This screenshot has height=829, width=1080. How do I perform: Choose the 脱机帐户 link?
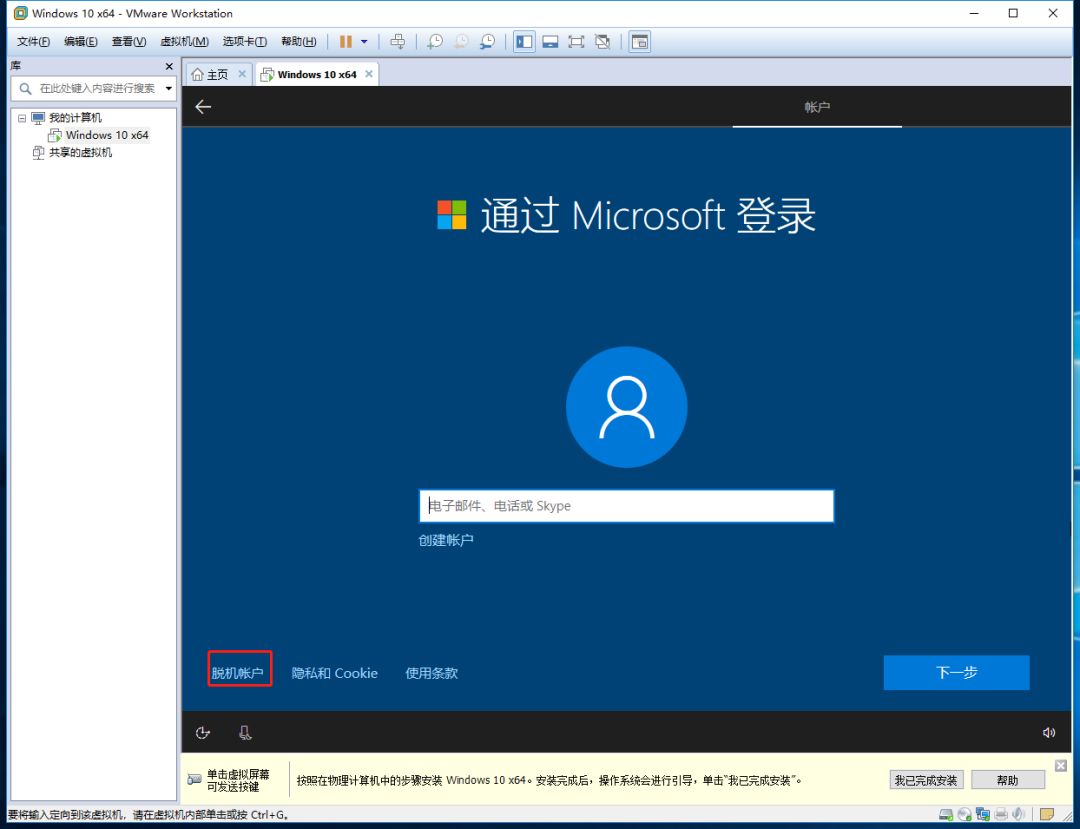[x=237, y=673]
